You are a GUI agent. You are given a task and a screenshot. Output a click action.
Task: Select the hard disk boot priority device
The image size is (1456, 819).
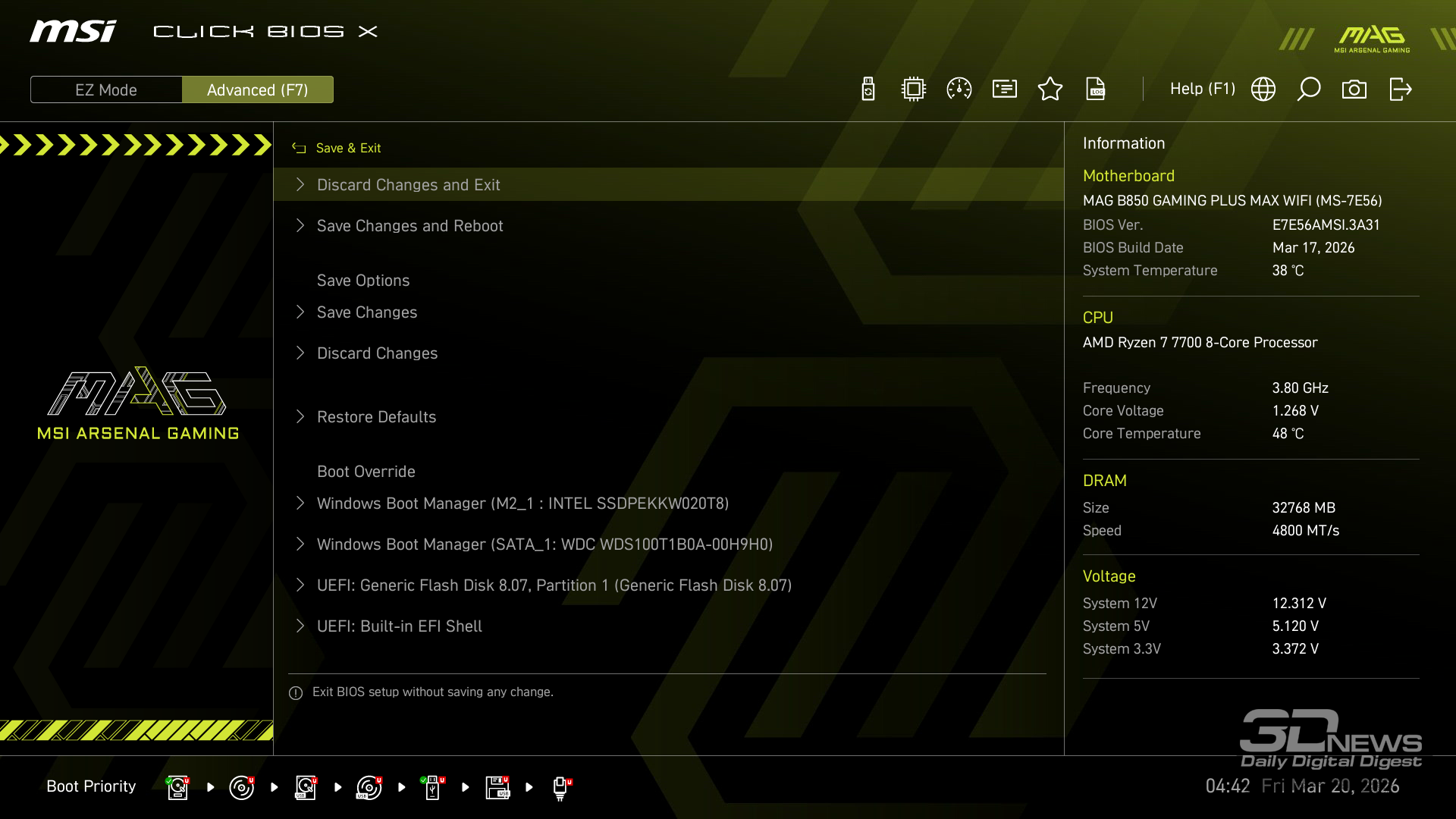point(177,787)
